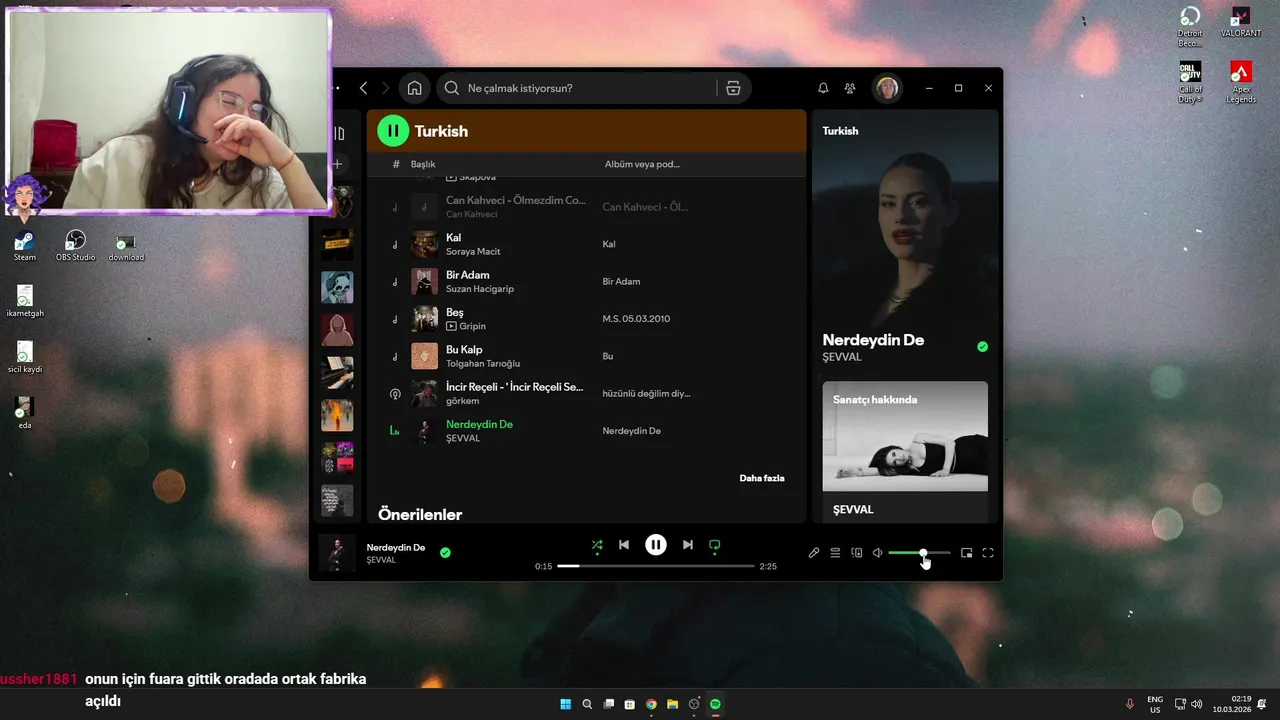Open album 'M.S. 05.03.2010'
The width and height of the screenshot is (1280, 720).
click(636, 319)
